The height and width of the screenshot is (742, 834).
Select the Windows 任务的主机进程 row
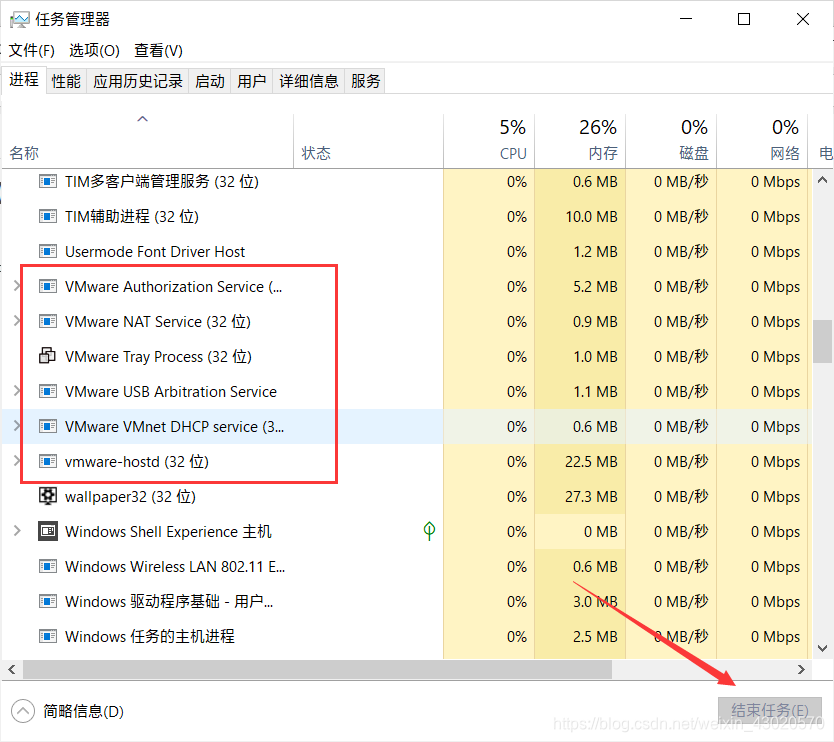[x=406, y=636]
